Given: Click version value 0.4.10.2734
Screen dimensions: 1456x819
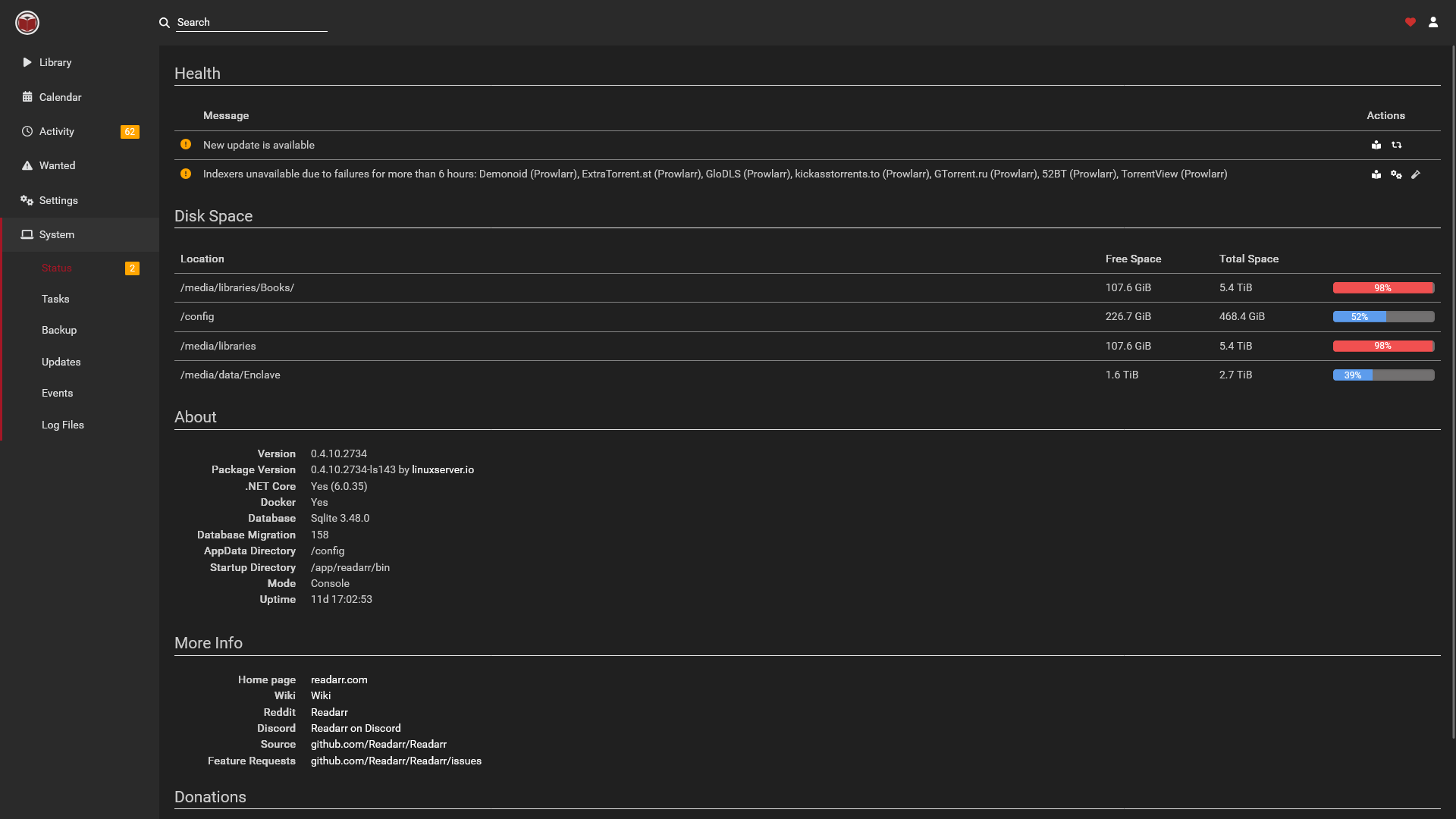Looking at the screenshot, I should point(339,453).
